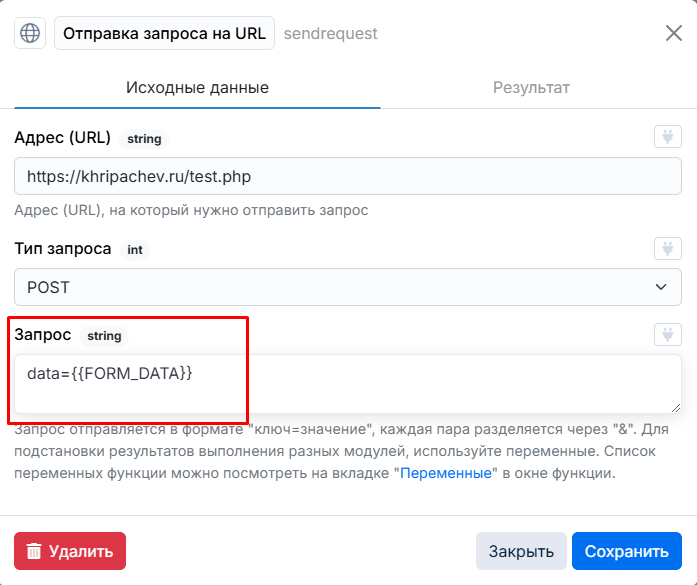
Task: Click the string badge next to Адрес (URL)
Action: (x=144, y=139)
